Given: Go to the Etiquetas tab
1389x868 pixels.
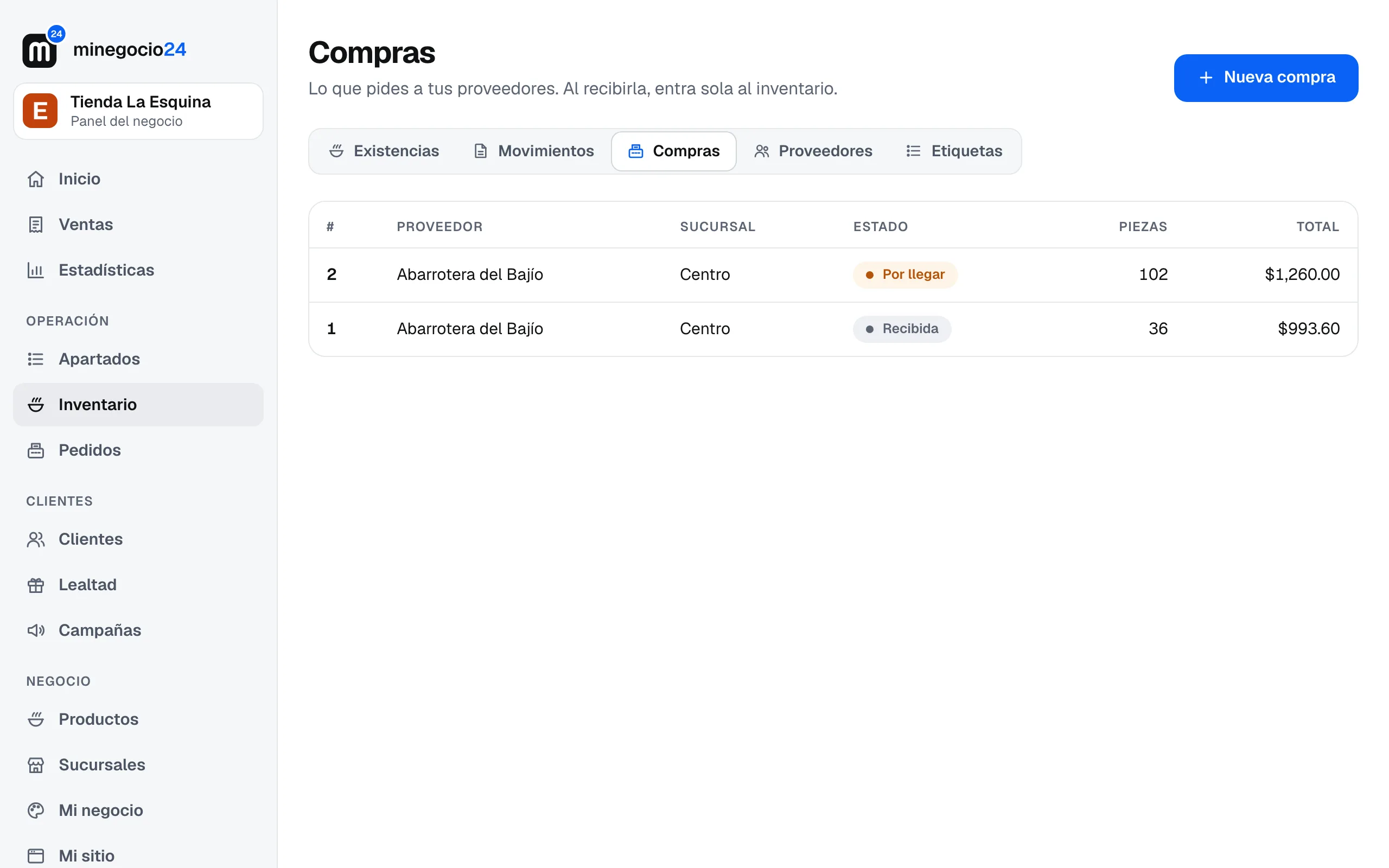Looking at the screenshot, I should 954,151.
